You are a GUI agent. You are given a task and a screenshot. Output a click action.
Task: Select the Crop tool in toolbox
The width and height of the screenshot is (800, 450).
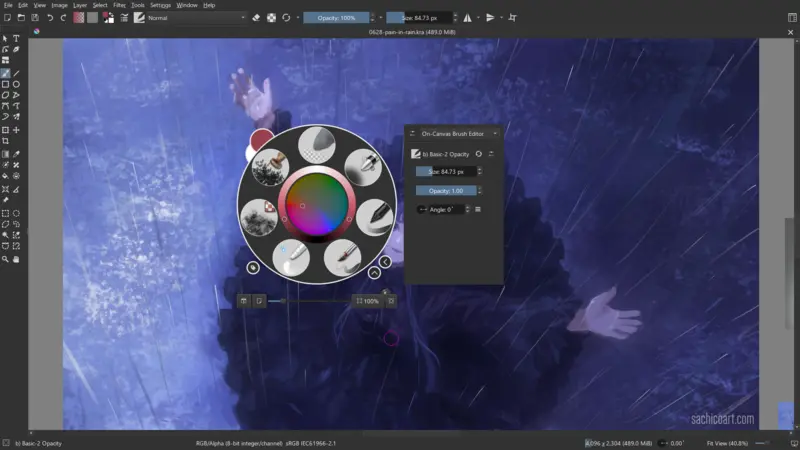click(x=6, y=141)
